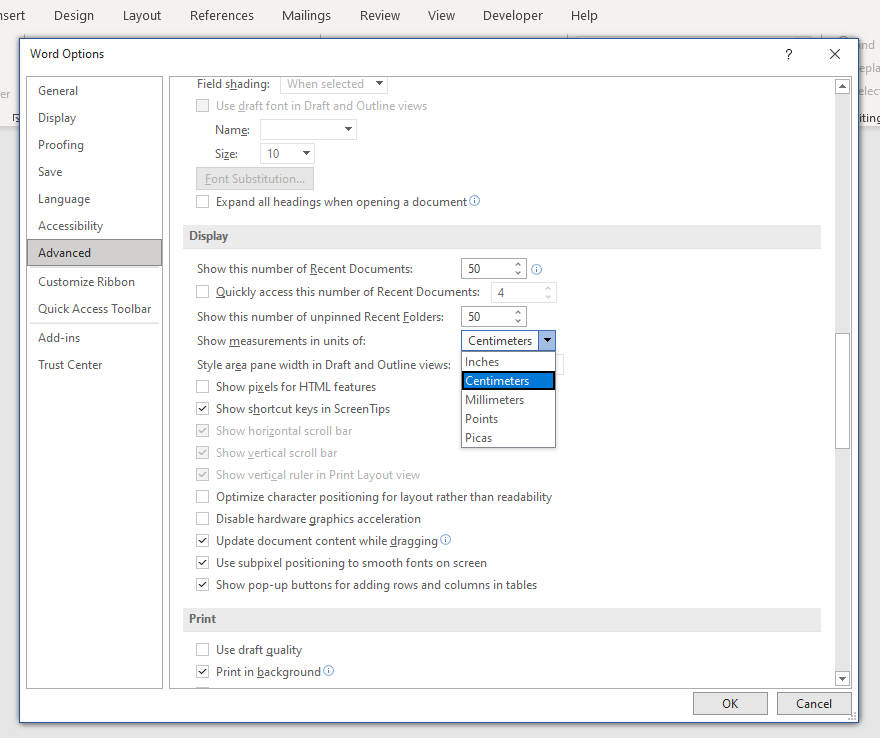Toggle Expand all headings when opening a document
880x738 pixels.
click(x=203, y=201)
